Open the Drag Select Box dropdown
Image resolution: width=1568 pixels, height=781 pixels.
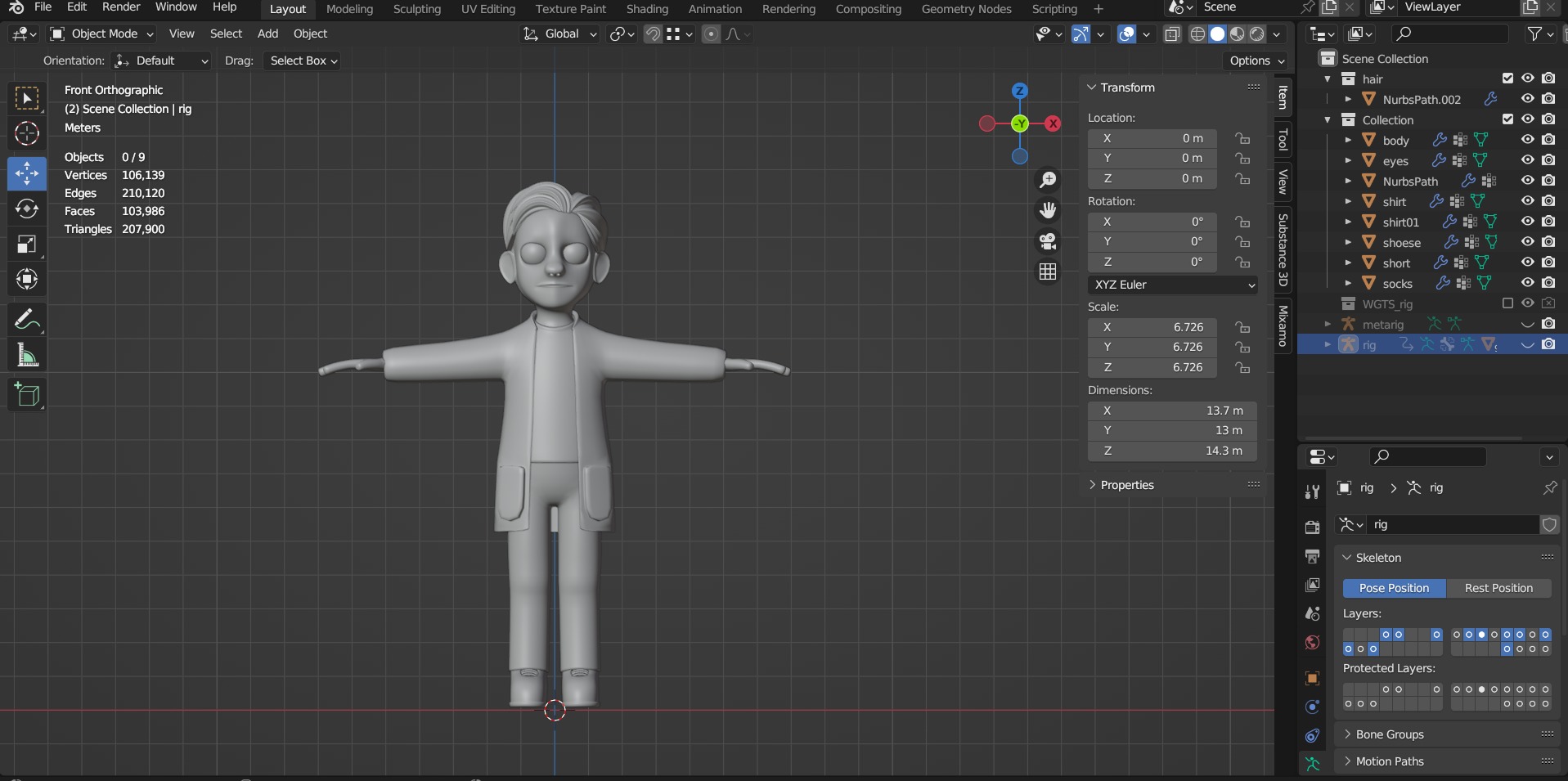coord(303,61)
